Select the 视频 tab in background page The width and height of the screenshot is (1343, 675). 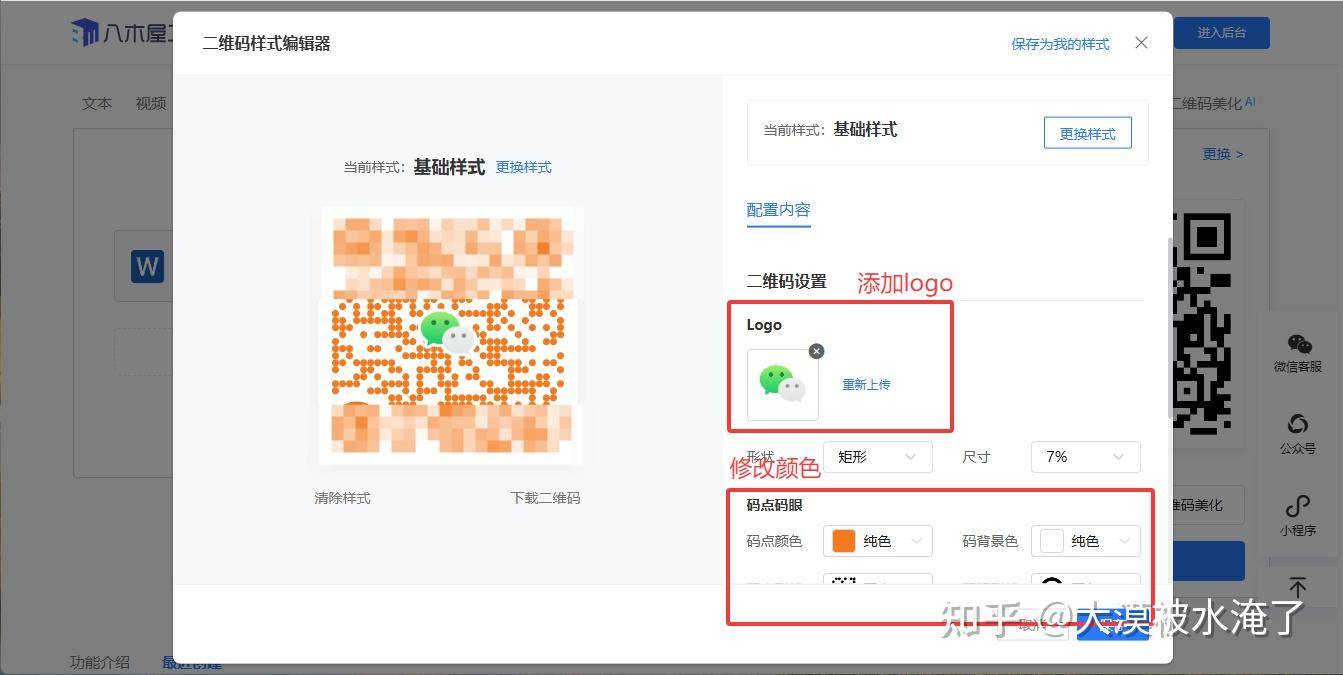point(151,103)
